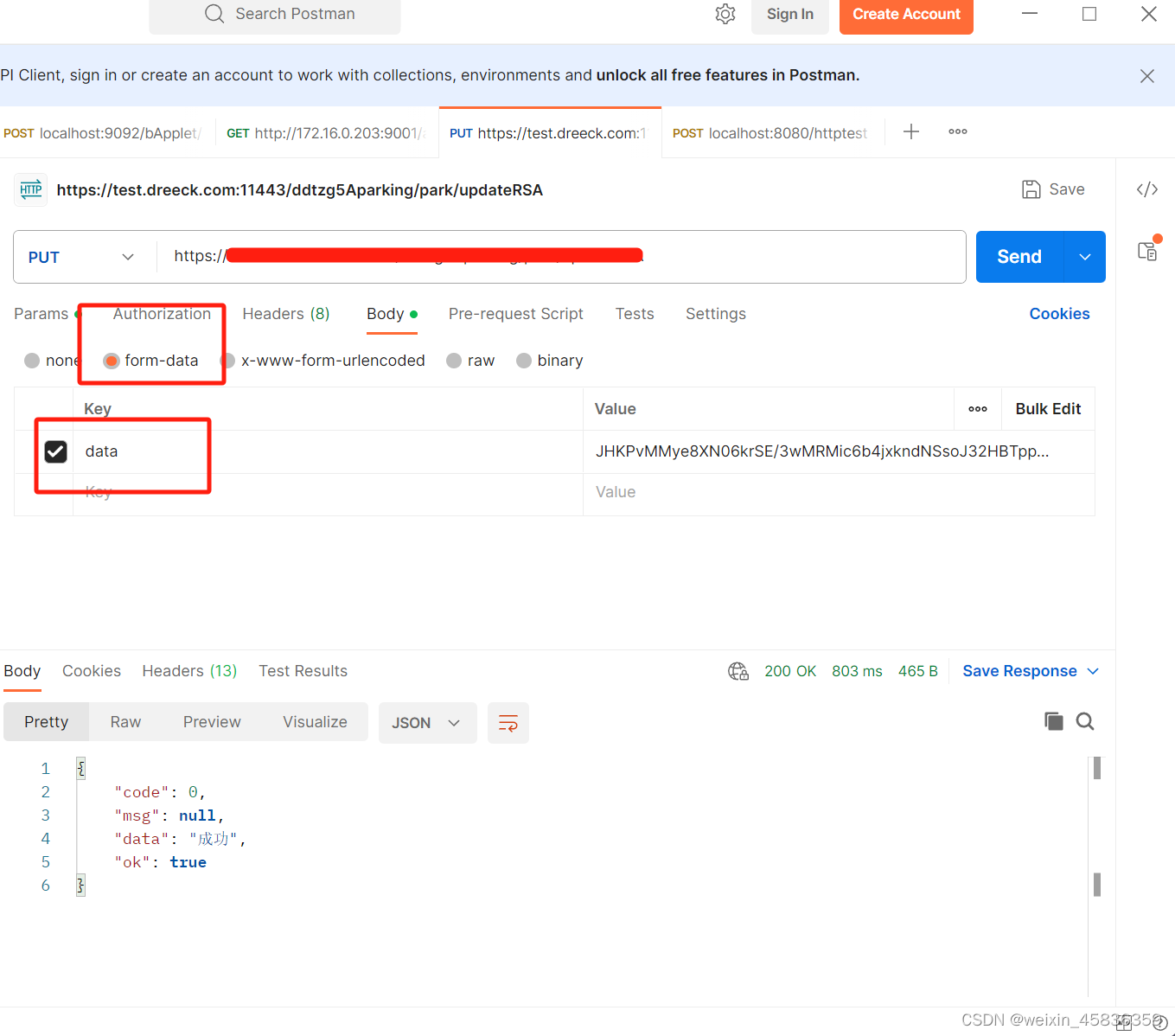Select the GET http://172.16.0.203 request tab

point(327,133)
